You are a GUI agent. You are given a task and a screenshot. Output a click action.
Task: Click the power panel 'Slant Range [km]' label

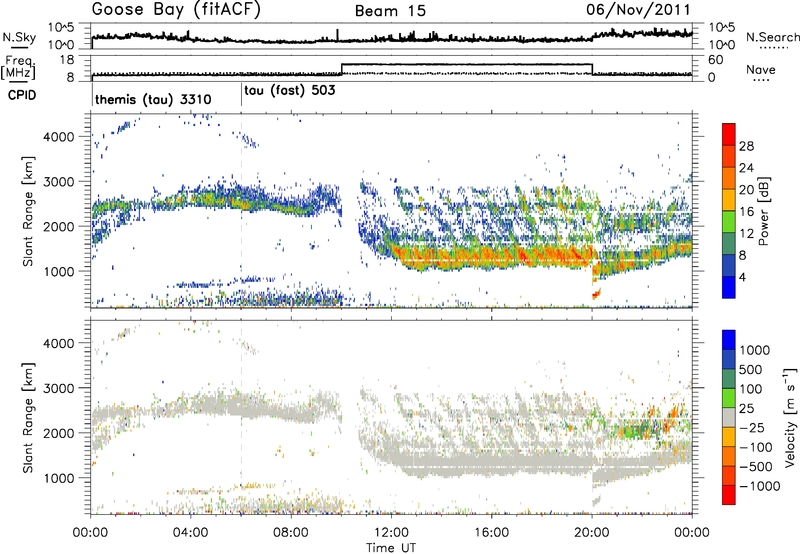28,211
